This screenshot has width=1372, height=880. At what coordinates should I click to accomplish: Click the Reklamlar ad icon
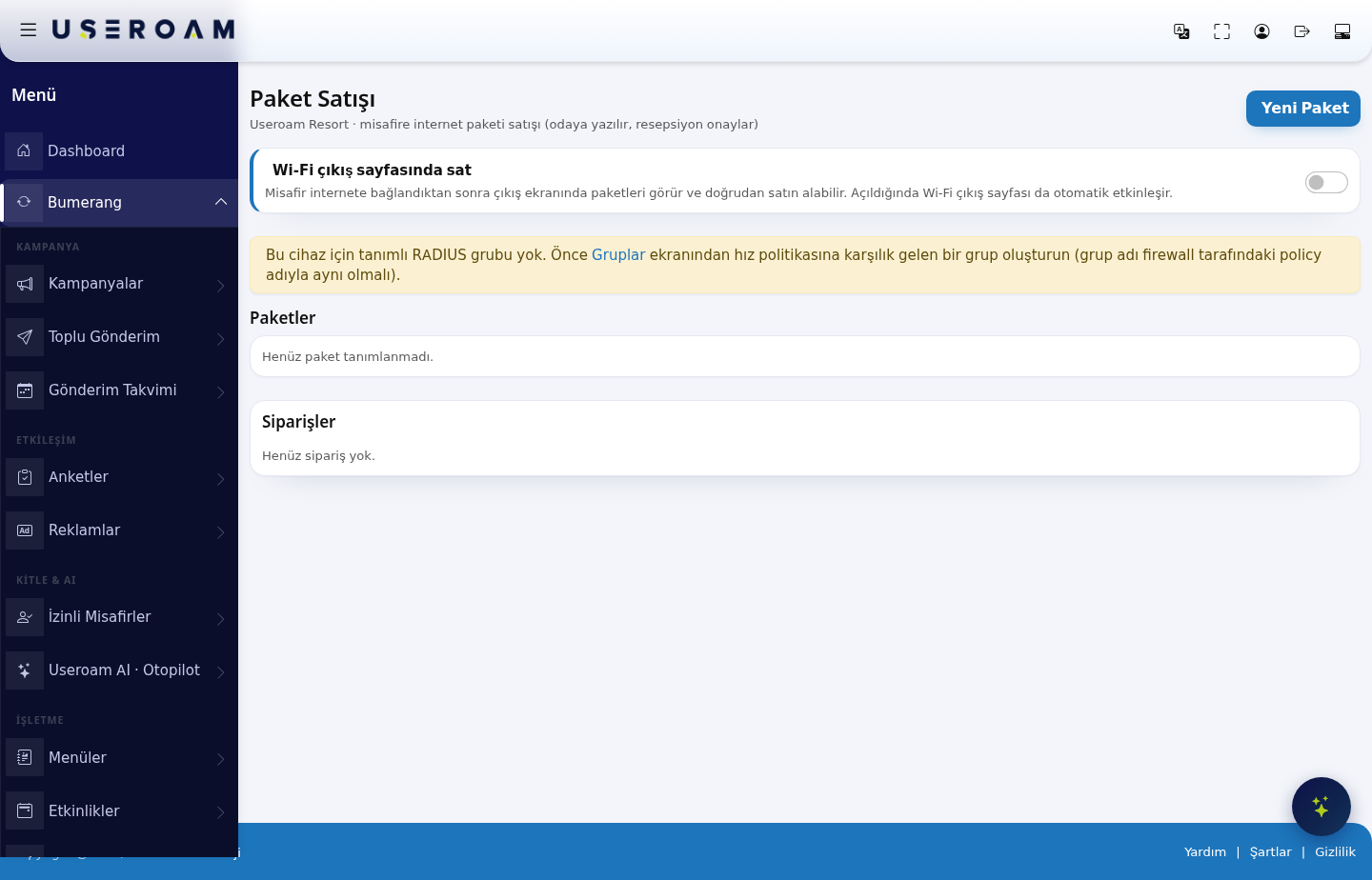(x=25, y=530)
